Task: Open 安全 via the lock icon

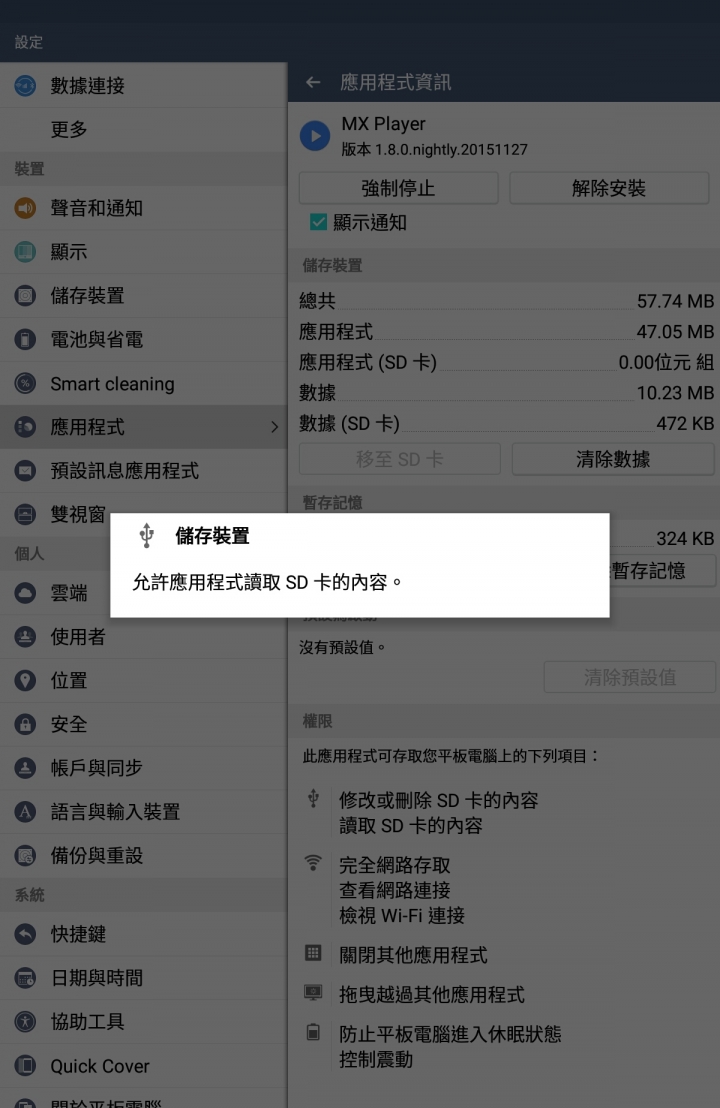Action: click(25, 724)
